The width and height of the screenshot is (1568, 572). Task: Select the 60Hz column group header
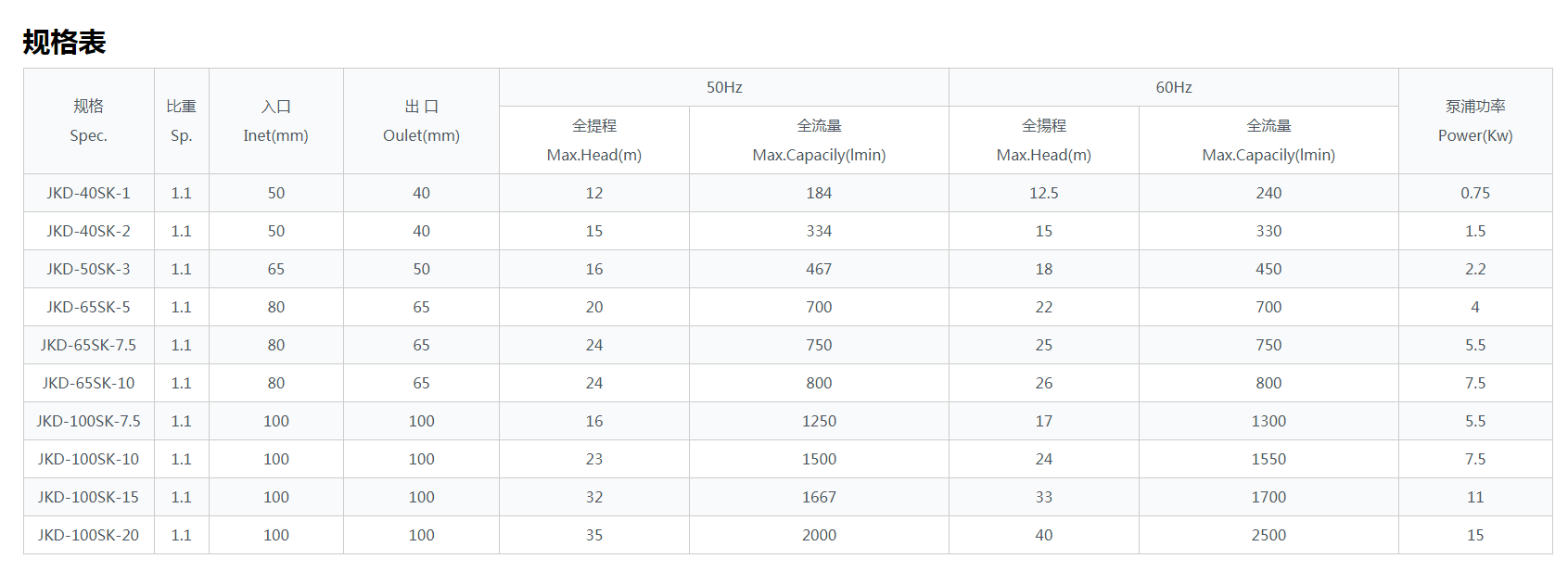pos(1173,87)
